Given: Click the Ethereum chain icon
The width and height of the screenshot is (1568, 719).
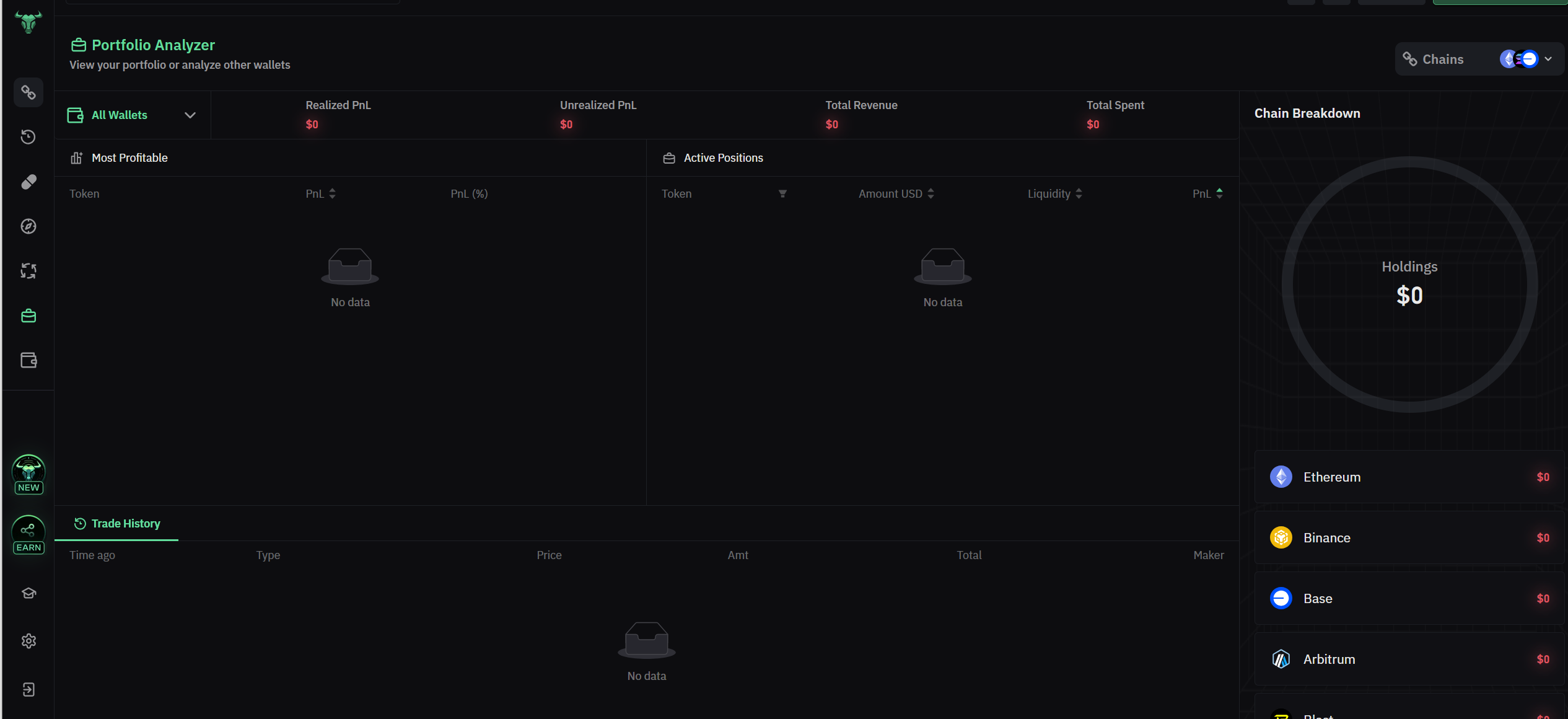Looking at the screenshot, I should pyautogui.click(x=1281, y=477).
